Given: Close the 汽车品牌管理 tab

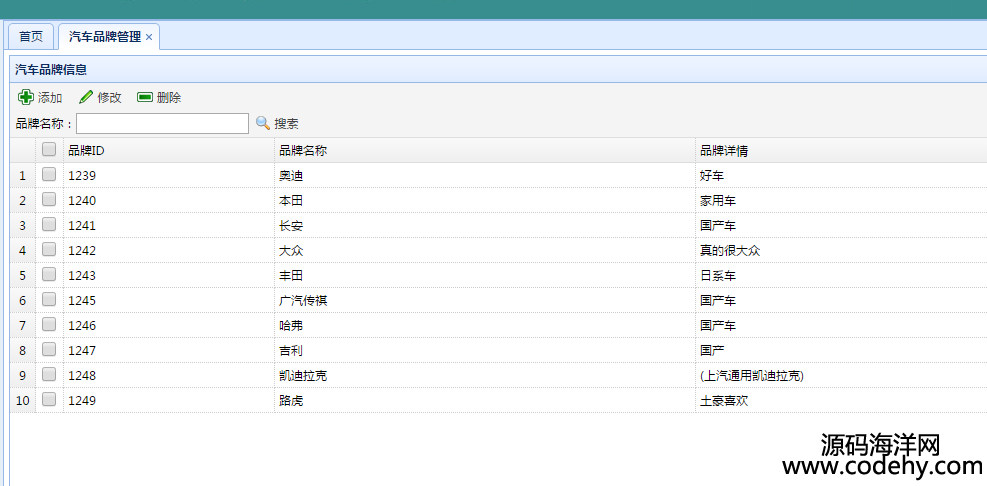Looking at the screenshot, I should tap(149, 37).
